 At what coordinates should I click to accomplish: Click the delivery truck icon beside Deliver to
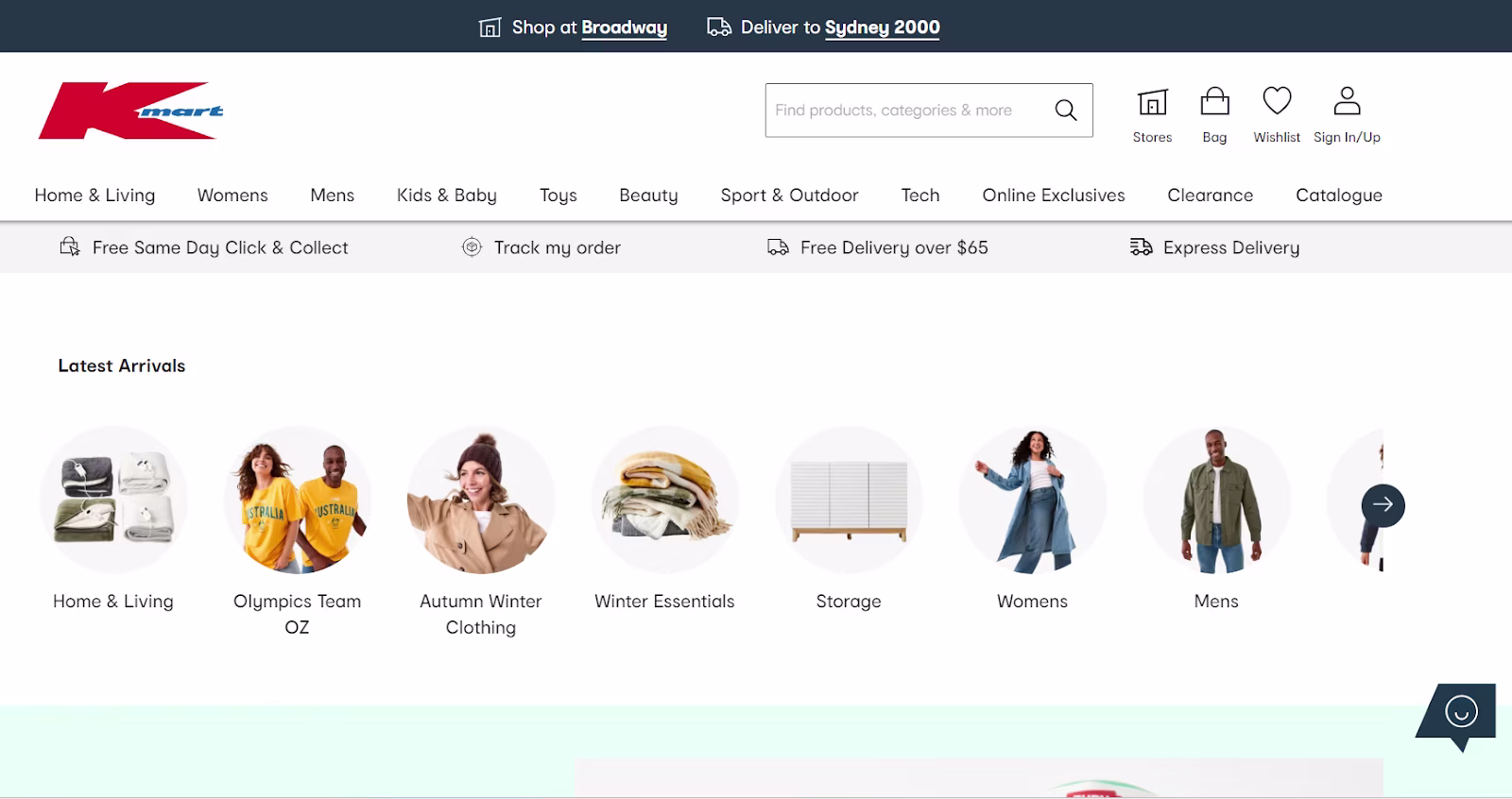719,27
